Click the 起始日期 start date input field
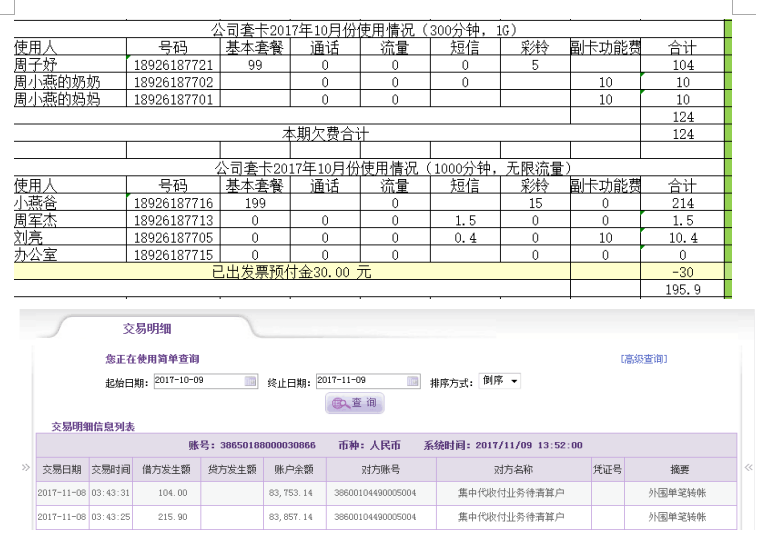Screen dimensions: 762x546 pyautogui.click(x=197, y=381)
